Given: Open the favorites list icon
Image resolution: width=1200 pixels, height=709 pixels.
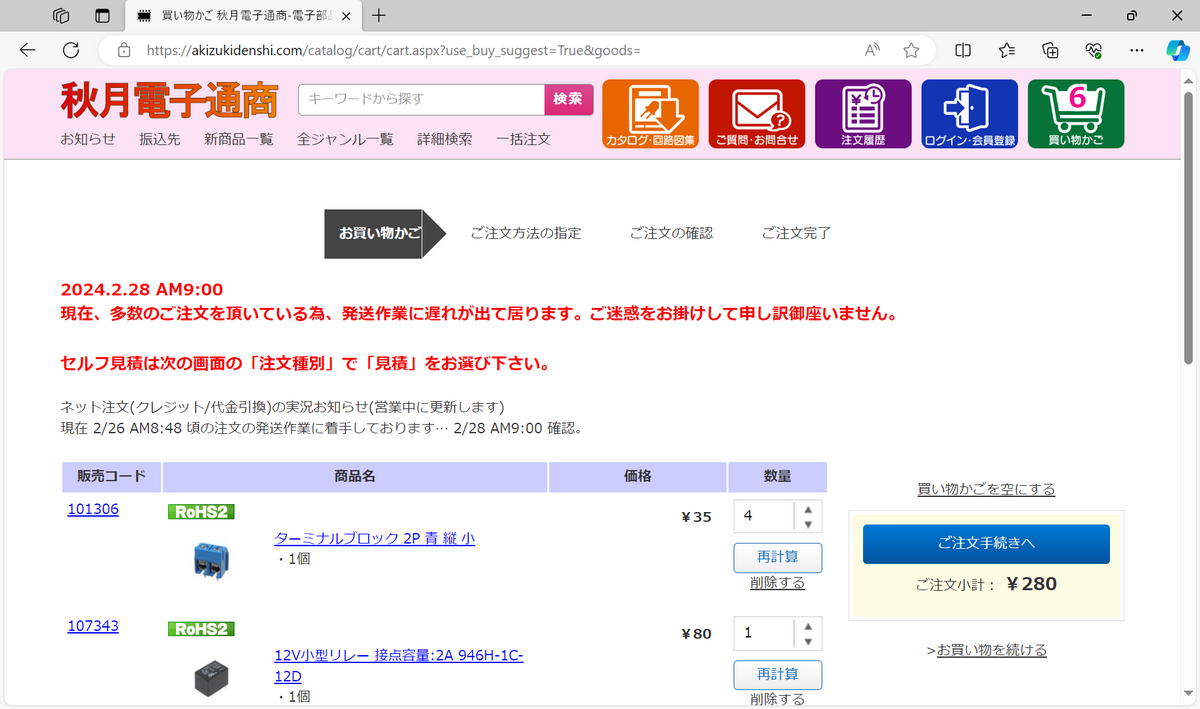Looking at the screenshot, I should (x=1007, y=50).
